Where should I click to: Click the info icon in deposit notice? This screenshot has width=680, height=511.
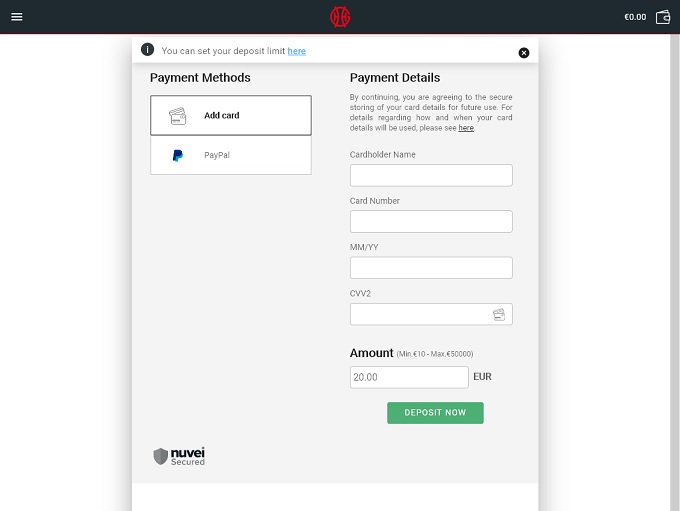coord(148,50)
